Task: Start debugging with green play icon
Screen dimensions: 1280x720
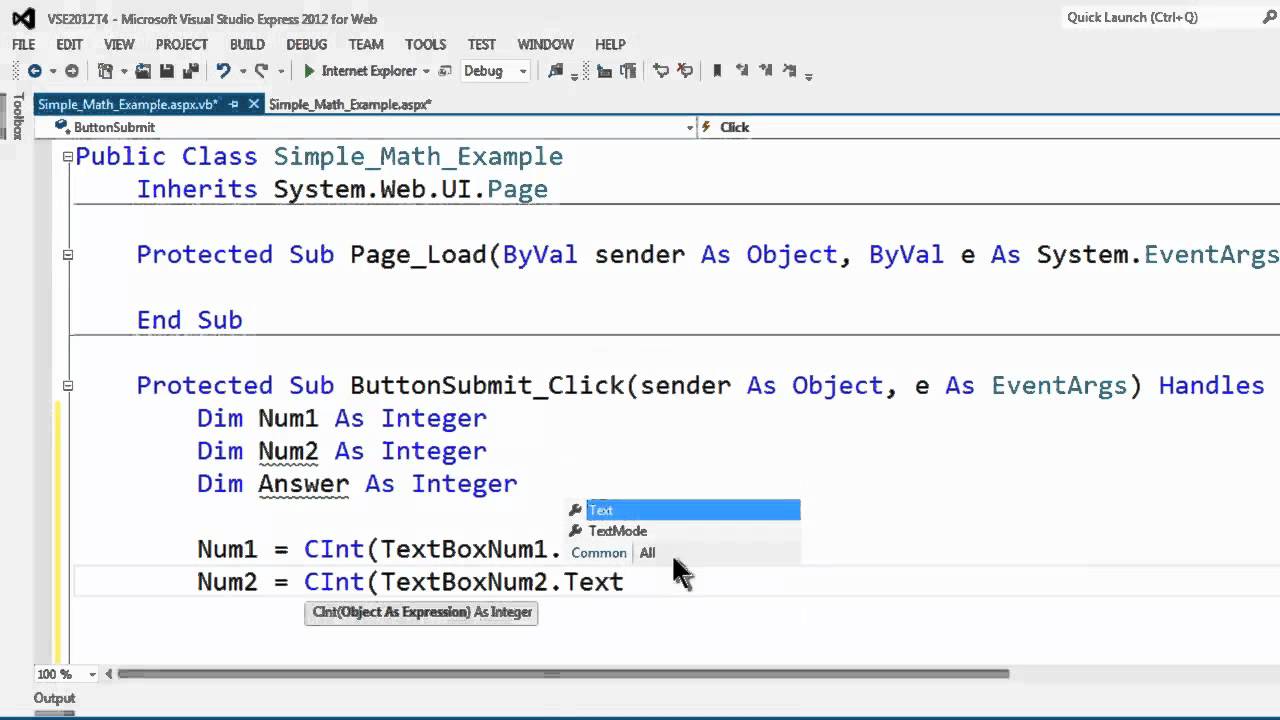Action: (x=309, y=71)
